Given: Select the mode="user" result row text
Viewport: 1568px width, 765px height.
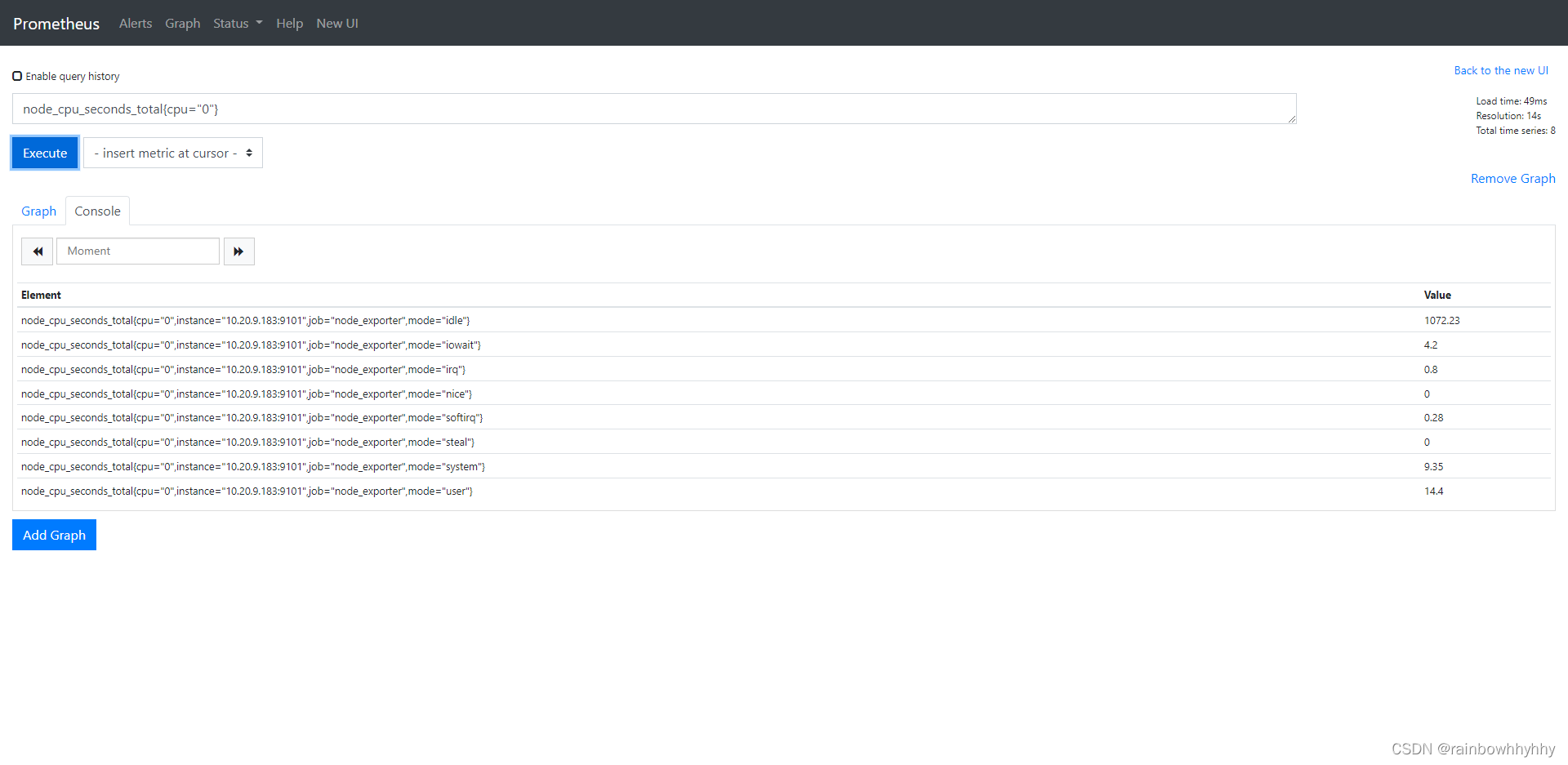Looking at the screenshot, I should [x=247, y=491].
